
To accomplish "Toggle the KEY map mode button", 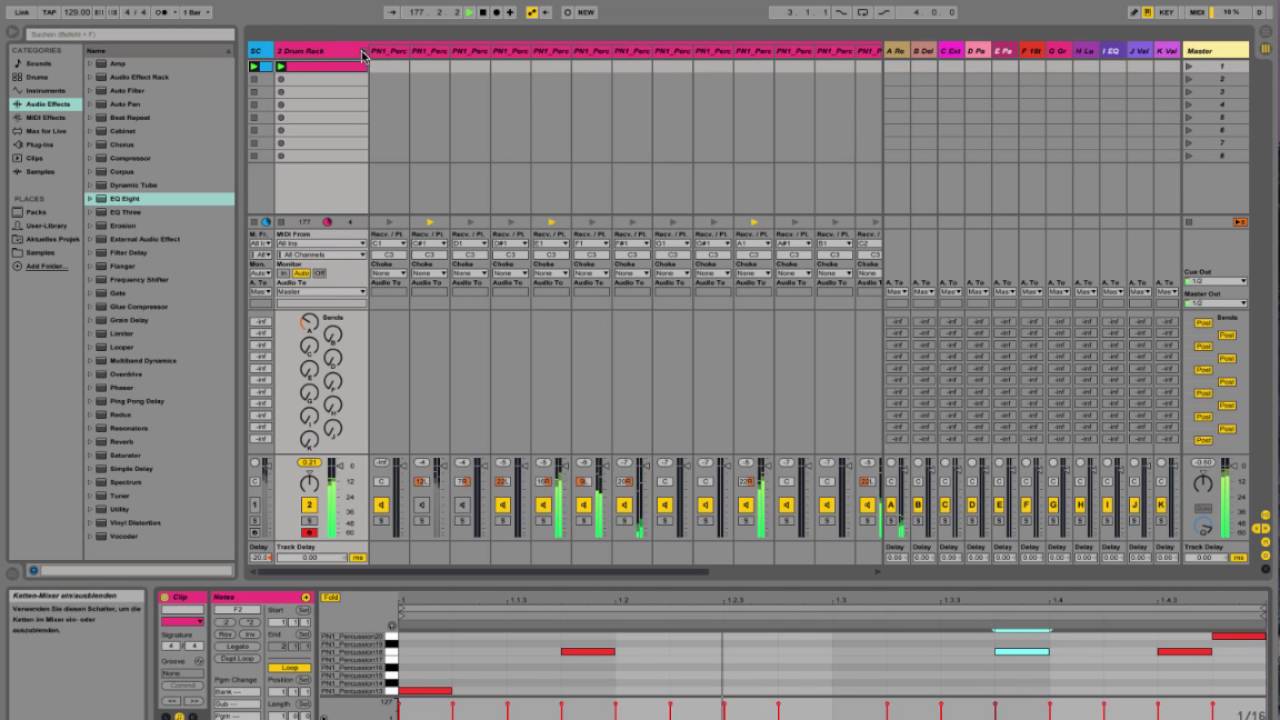I will tap(1167, 12).
